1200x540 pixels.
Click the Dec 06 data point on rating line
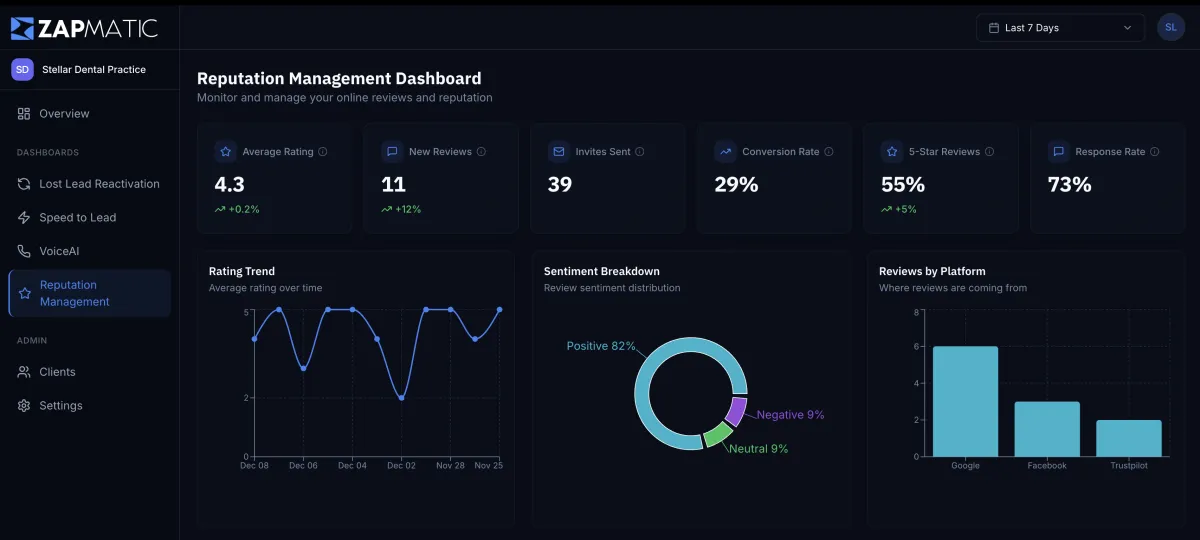click(x=303, y=369)
